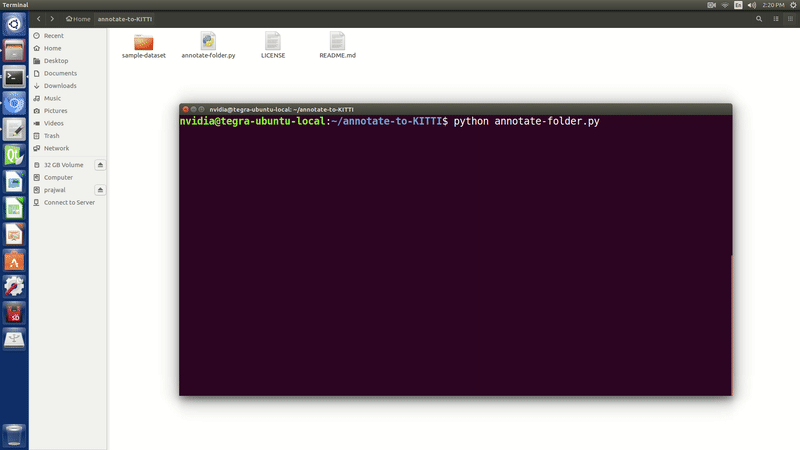Eject the prajwal drive

point(100,190)
